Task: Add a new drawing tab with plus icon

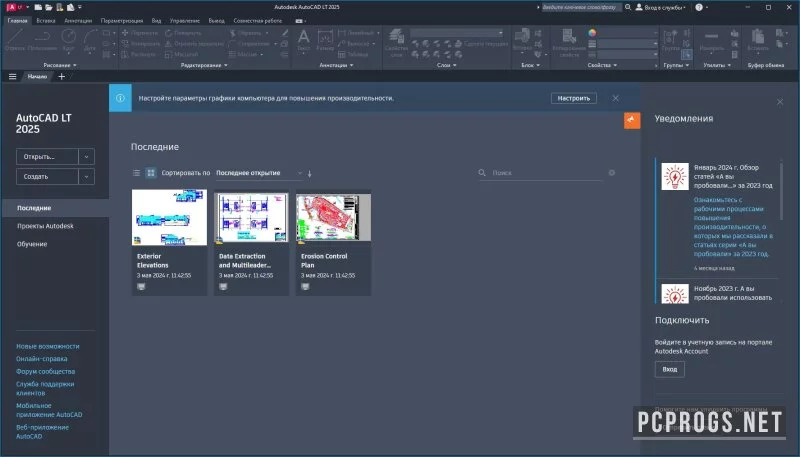Action: point(62,77)
